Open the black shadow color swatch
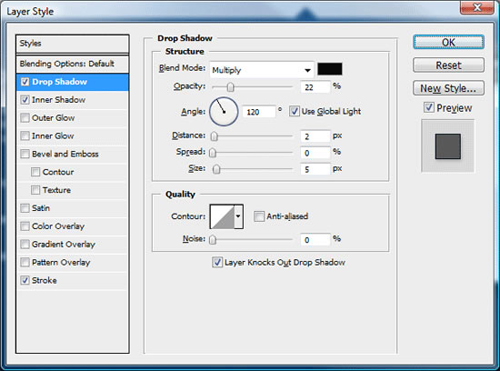The width and height of the screenshot is (500, 371). [330, 69]
